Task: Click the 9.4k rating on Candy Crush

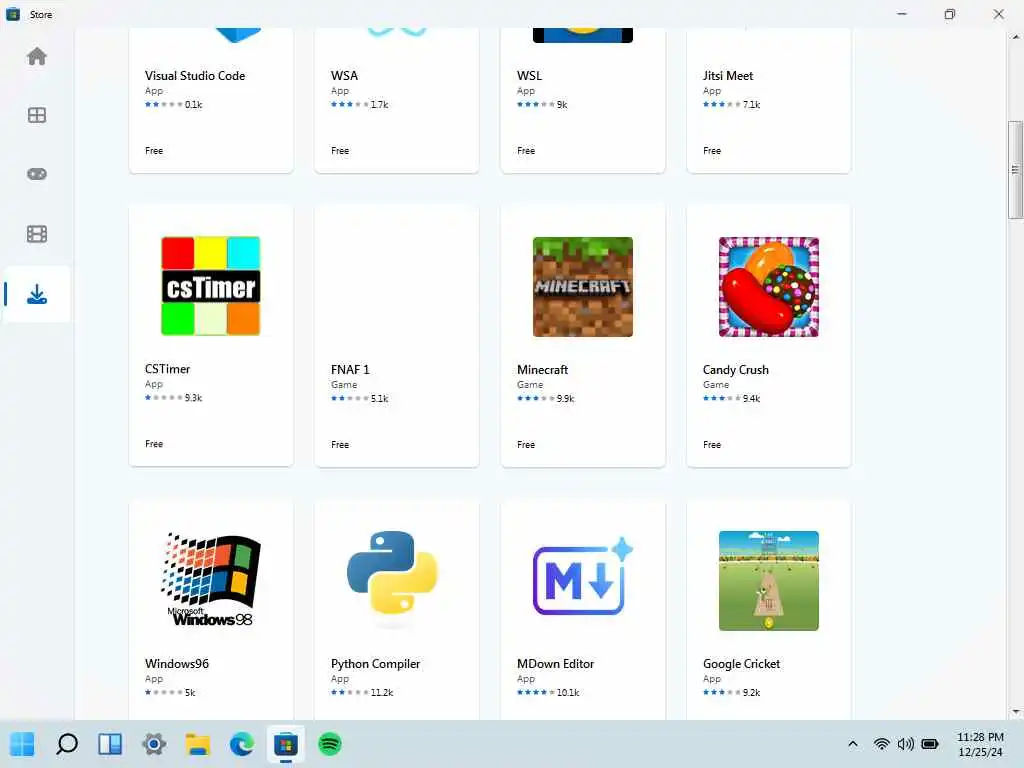Action: pos(751,398)
